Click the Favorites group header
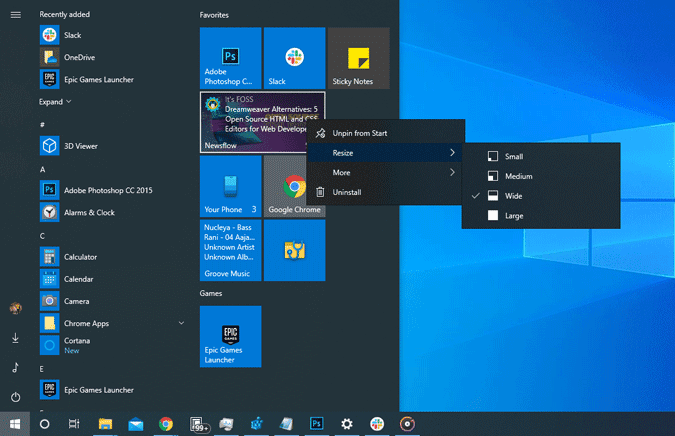This screenshot has width=675, height=436. (x=214, y=15)
